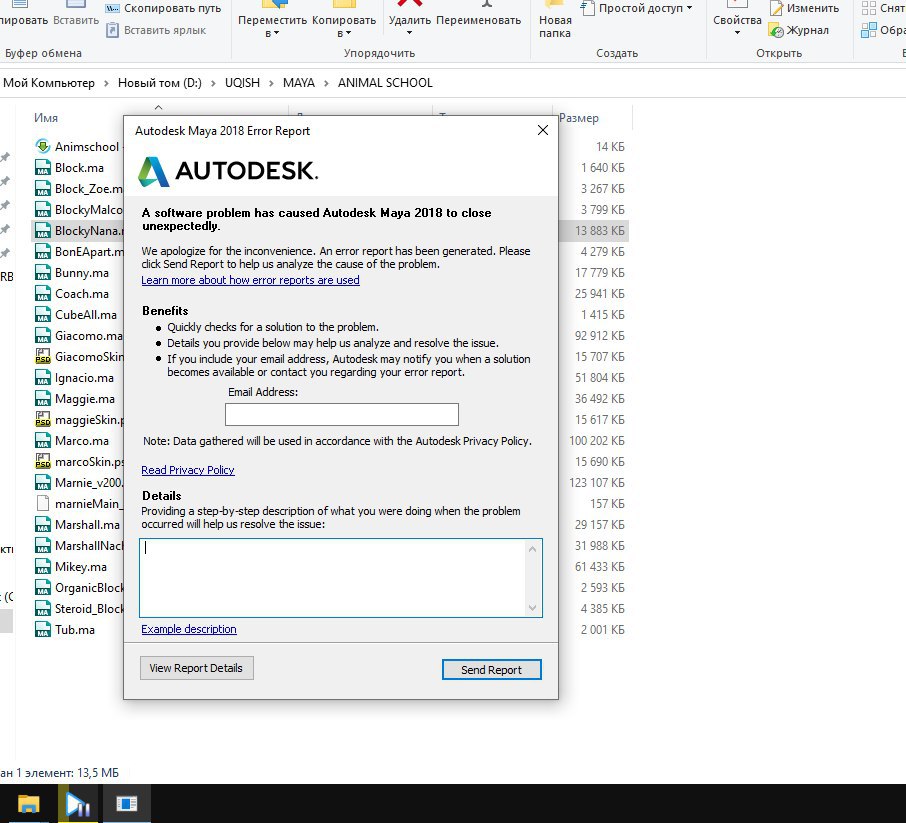Screen dimensions: 906x823
Task: Focus the Email Address field
Action: click(x=341, y=414)
